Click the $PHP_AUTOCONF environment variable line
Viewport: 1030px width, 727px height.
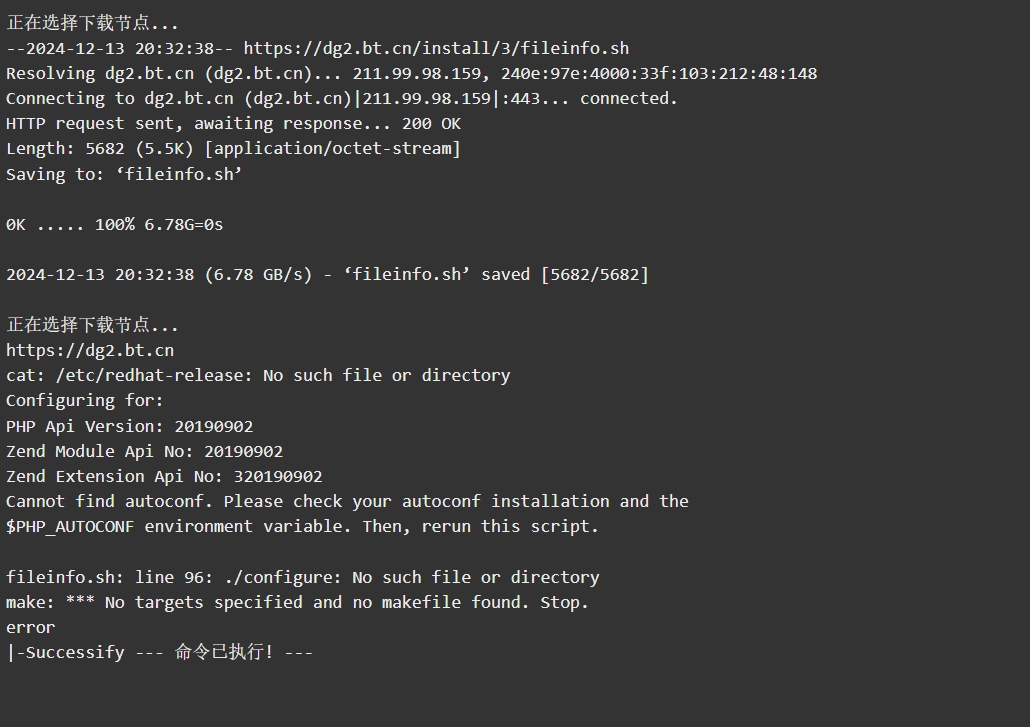(302, 527)
